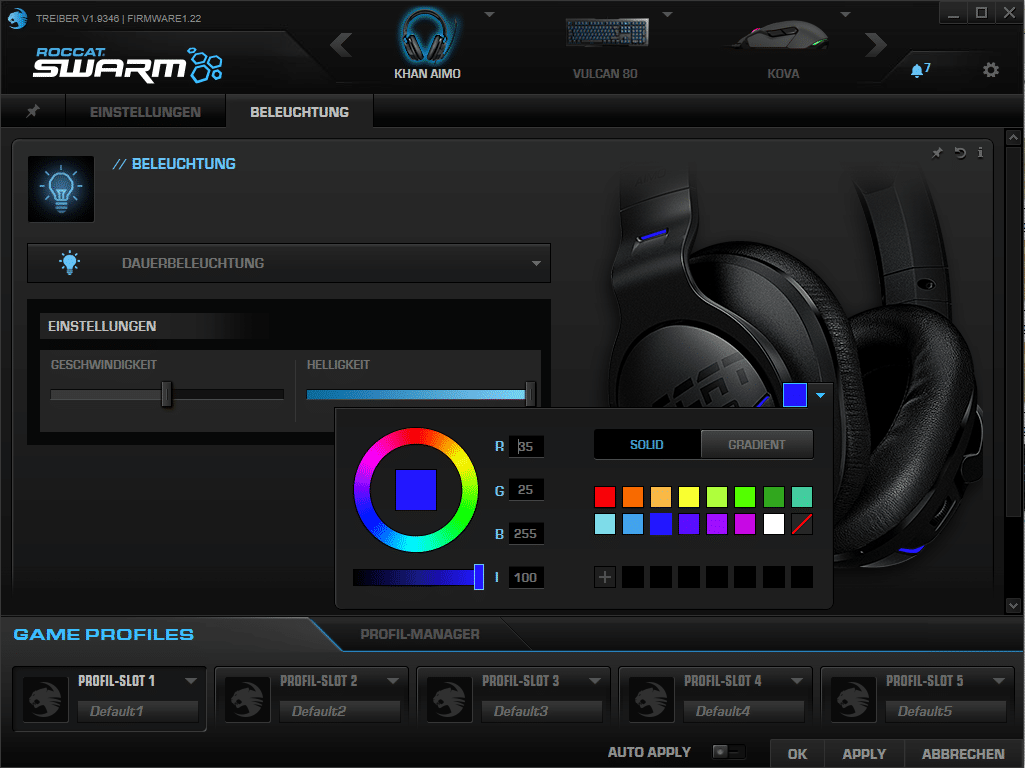Select the Vulcan 80 keyboard device

(x=605, y=45)
